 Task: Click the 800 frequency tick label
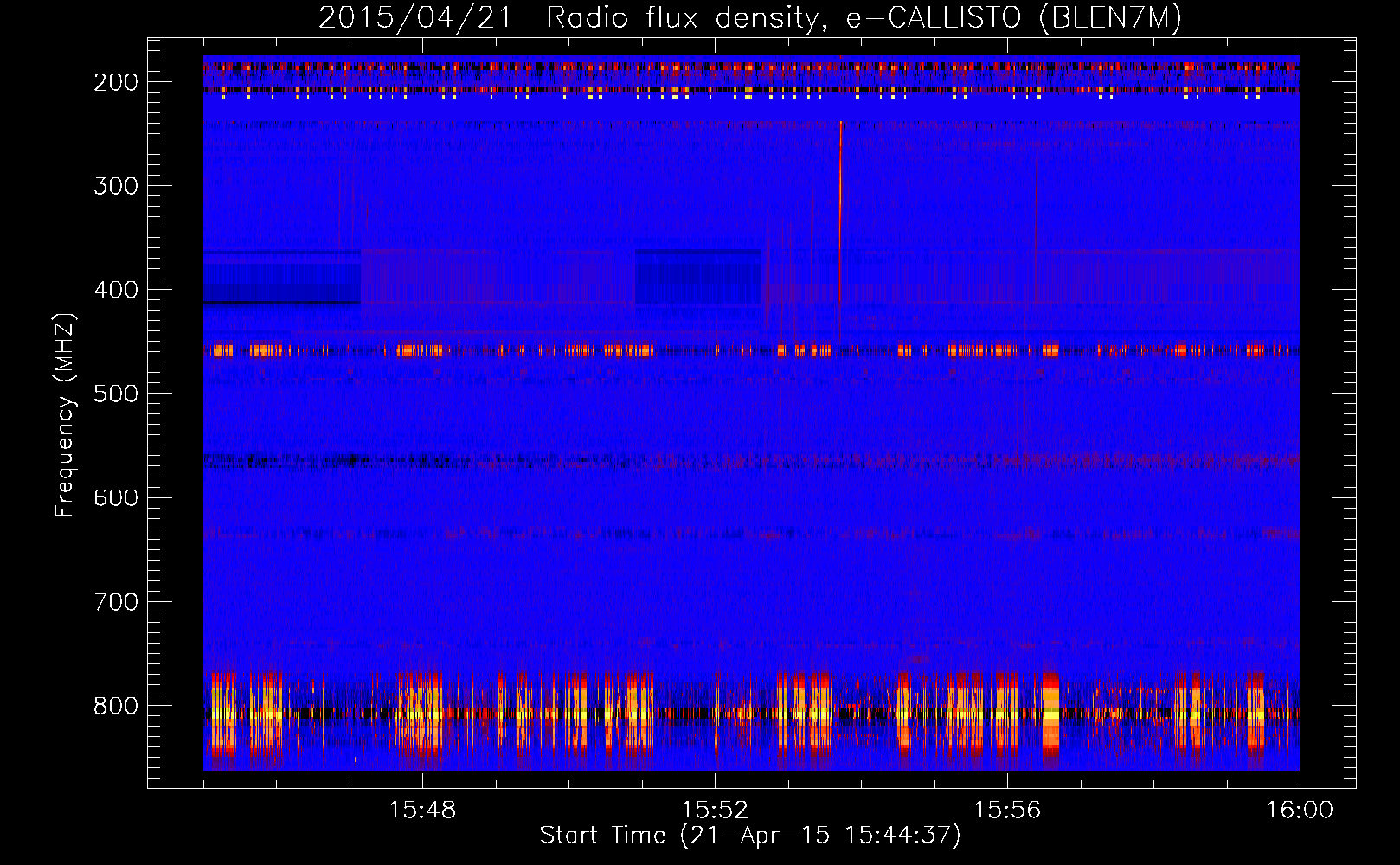point(116,706)
